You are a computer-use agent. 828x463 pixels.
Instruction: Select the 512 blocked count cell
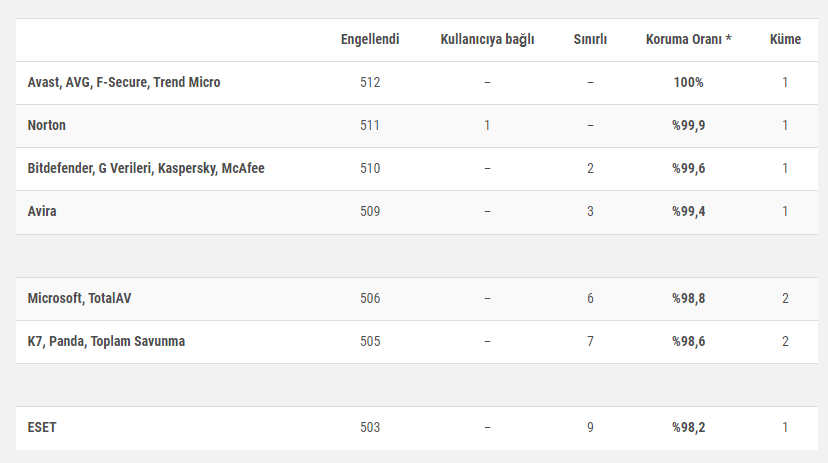coord(370,82)
